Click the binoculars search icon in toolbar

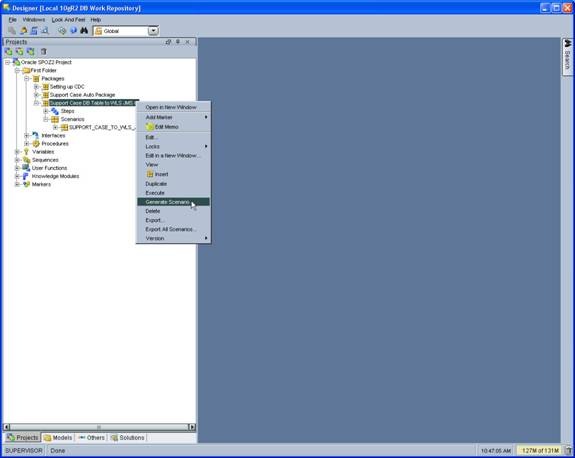[84, 30]
